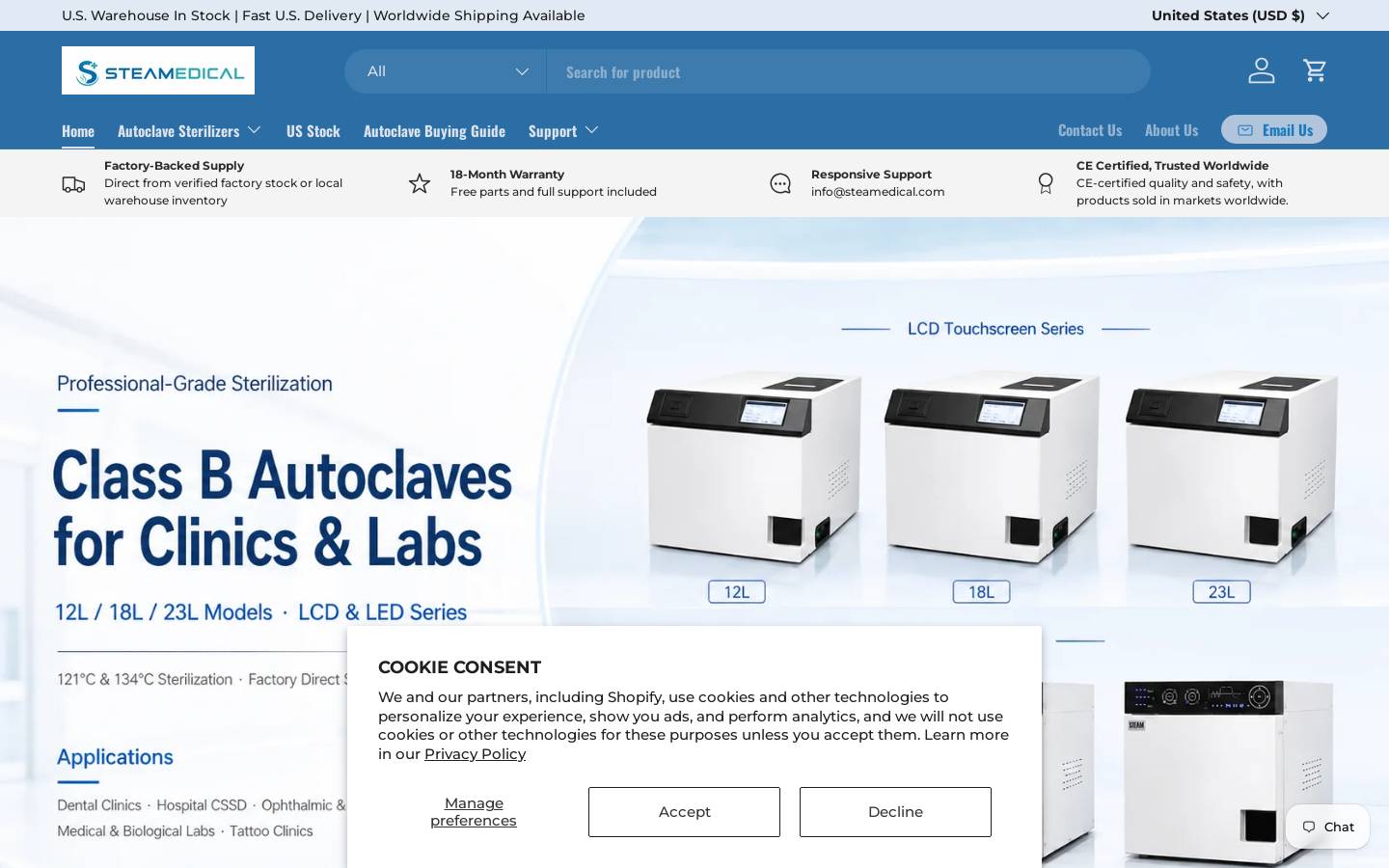Open Manage preferences for cookies
This screenshot has height=868, width=1389.
point(474,812)
